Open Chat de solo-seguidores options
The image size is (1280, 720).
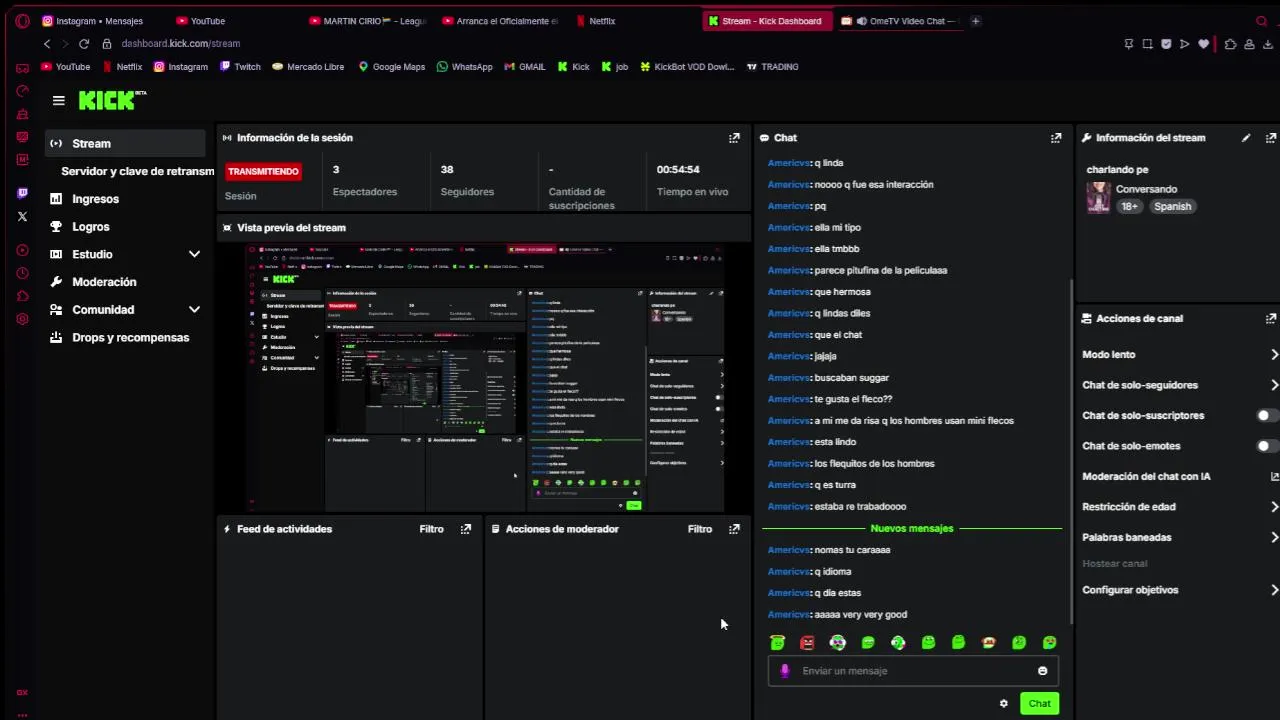coord(1180,385)
